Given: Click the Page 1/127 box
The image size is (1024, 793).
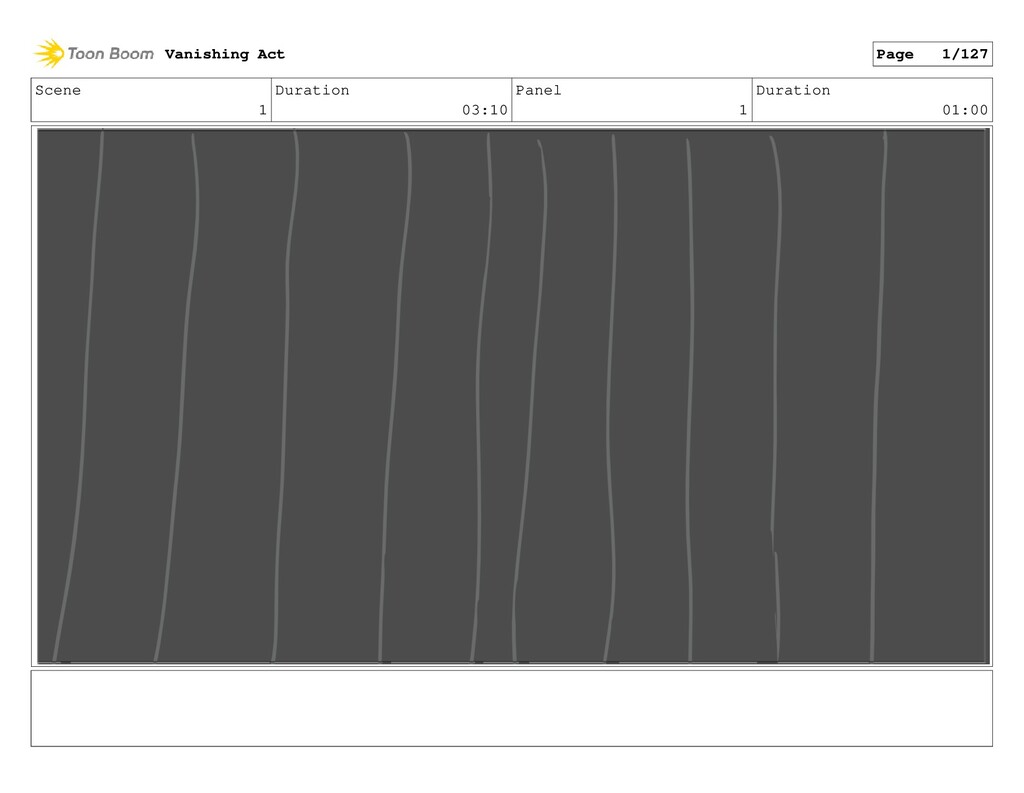Looking at the screenshot, I should coord(932,54).
